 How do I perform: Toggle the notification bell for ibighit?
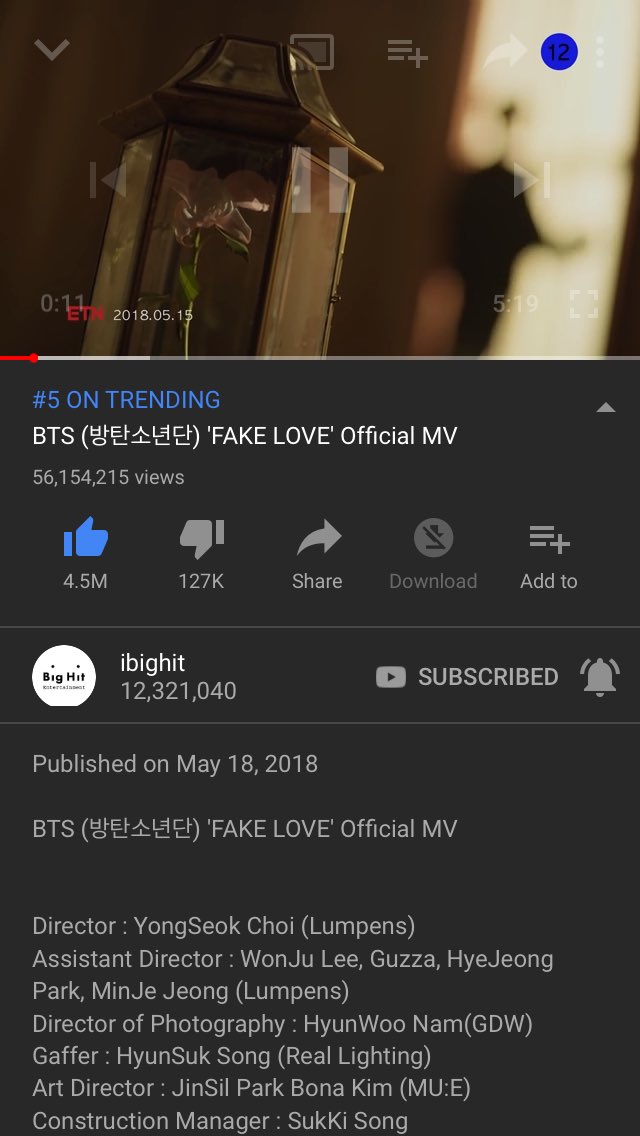click(599, 677)
